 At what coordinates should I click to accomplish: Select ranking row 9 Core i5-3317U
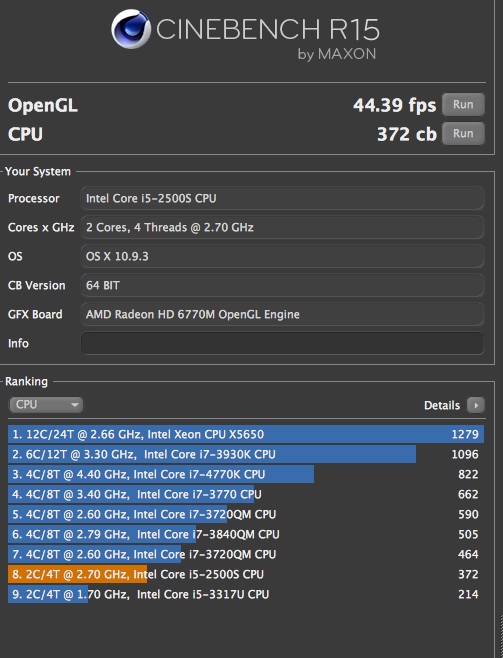tap(246, 594)
